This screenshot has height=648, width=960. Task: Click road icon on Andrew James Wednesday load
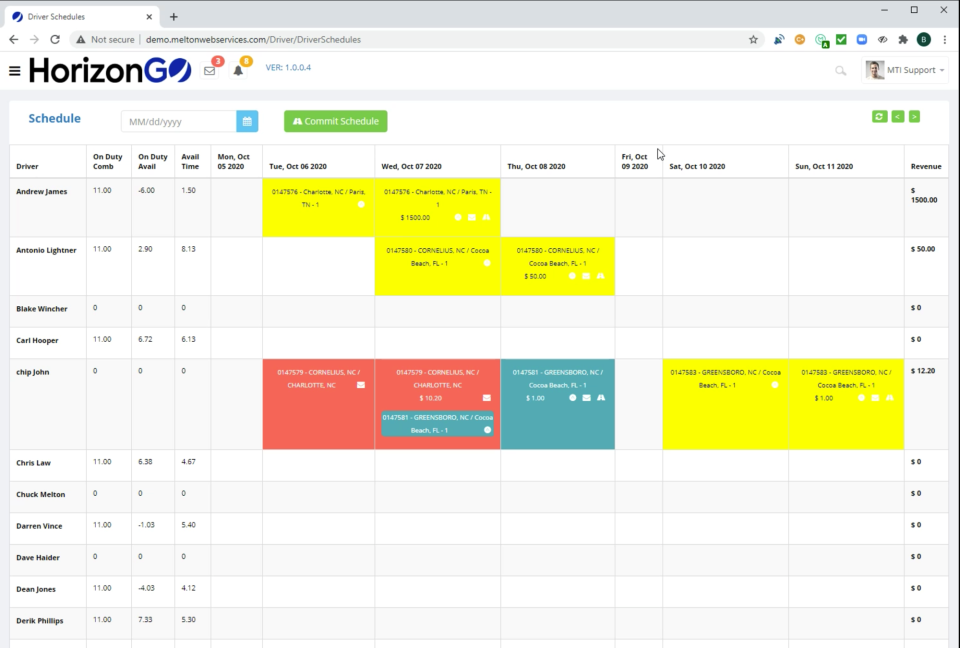point(486,217)
